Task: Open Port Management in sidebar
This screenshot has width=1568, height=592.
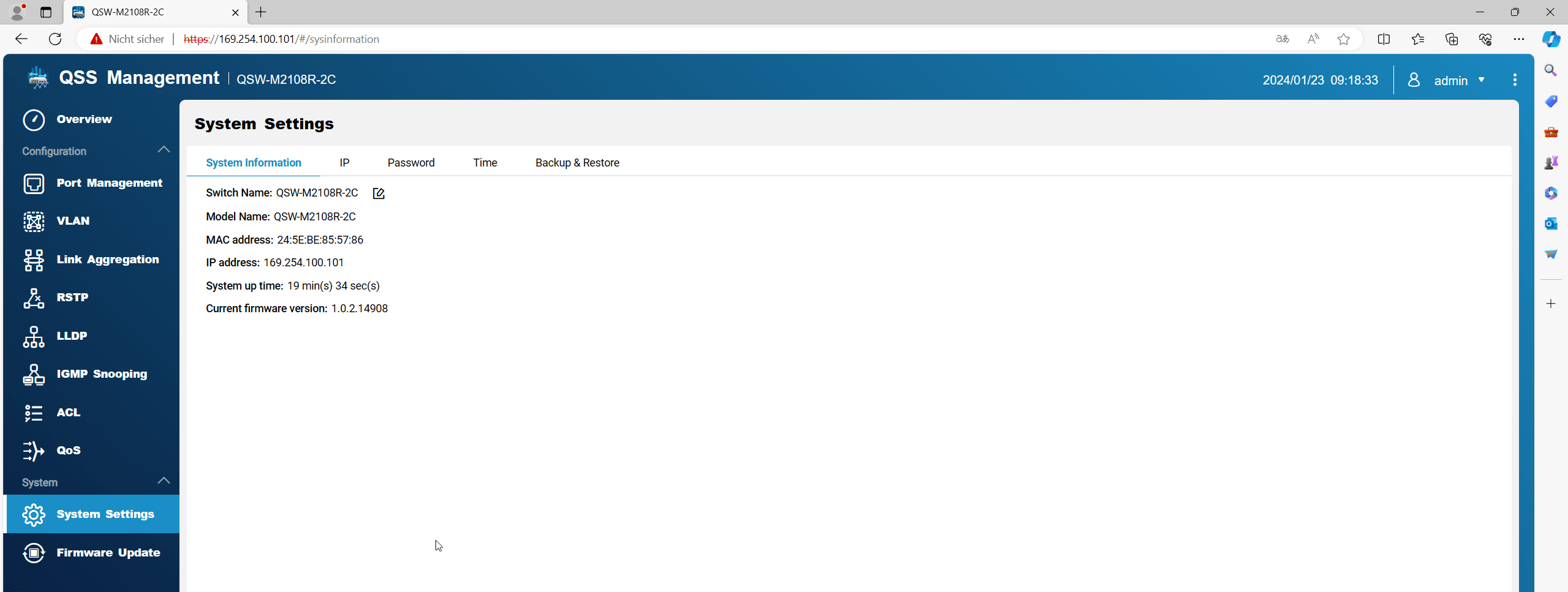Action: tap(92, 183)
